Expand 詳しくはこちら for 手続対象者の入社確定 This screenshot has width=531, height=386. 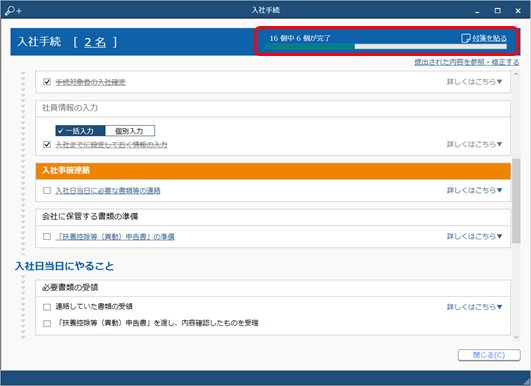474,82
